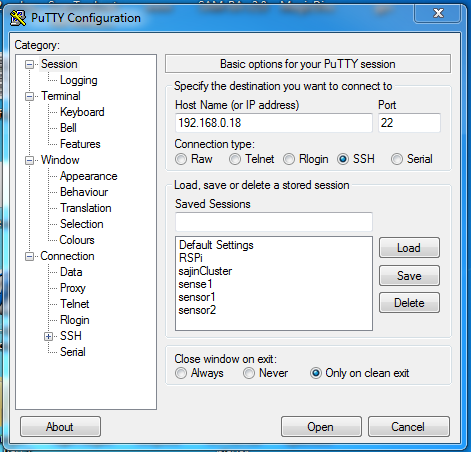Open the Behaviour category
This screenshot has width=471, height=452.
pyautogui.click(x=84, y=192)
